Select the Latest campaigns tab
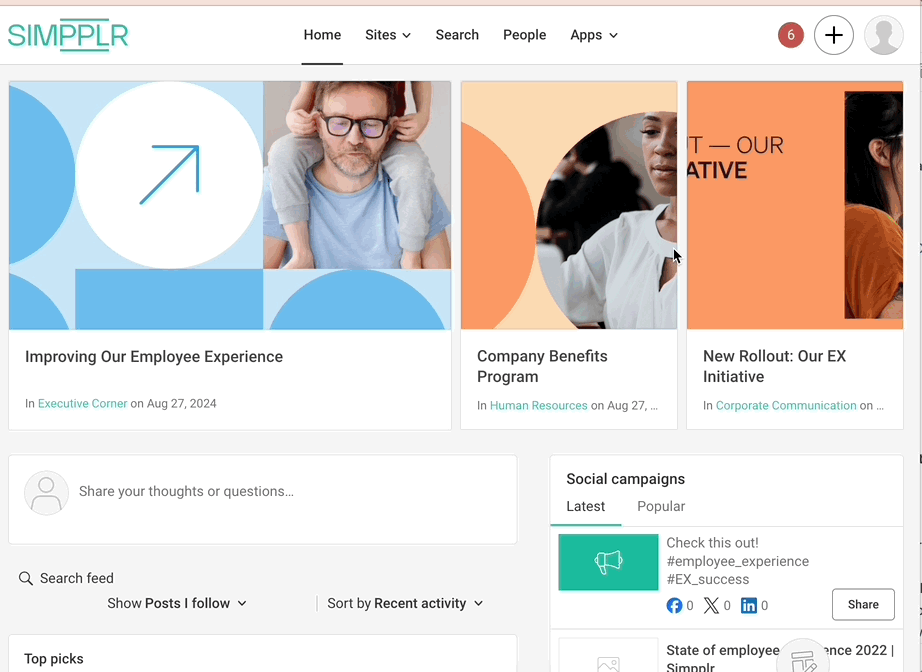This screenshot has width=922, height=672. click(585, 506)
